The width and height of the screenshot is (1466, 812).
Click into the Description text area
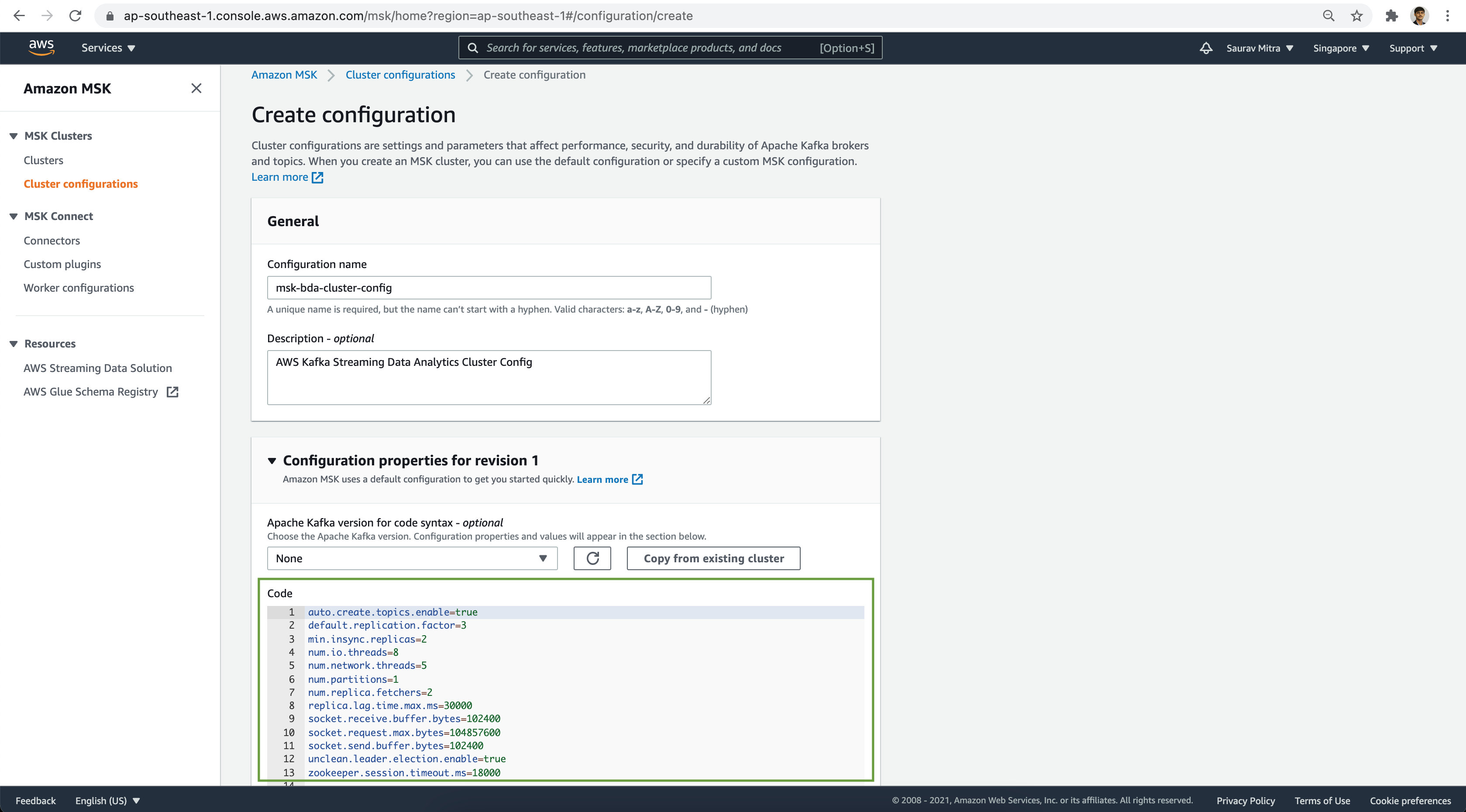coord(489,377)
